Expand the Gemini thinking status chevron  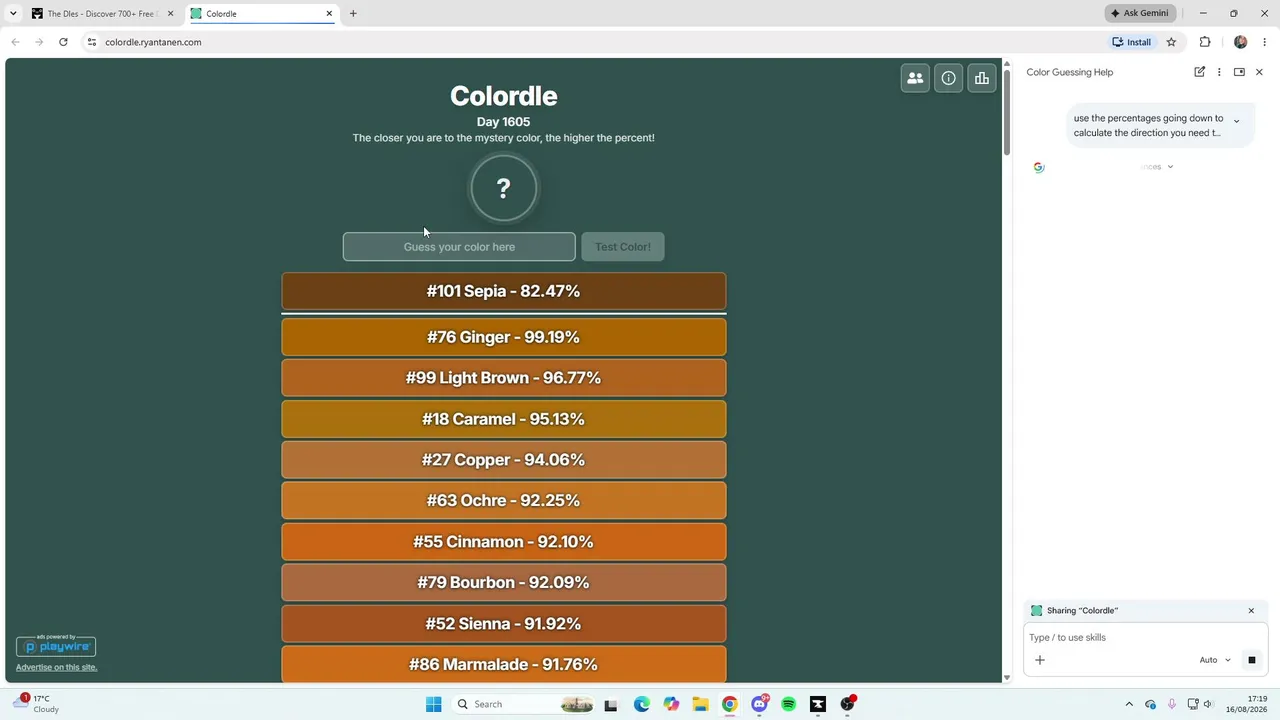(x=1170, y=167)
